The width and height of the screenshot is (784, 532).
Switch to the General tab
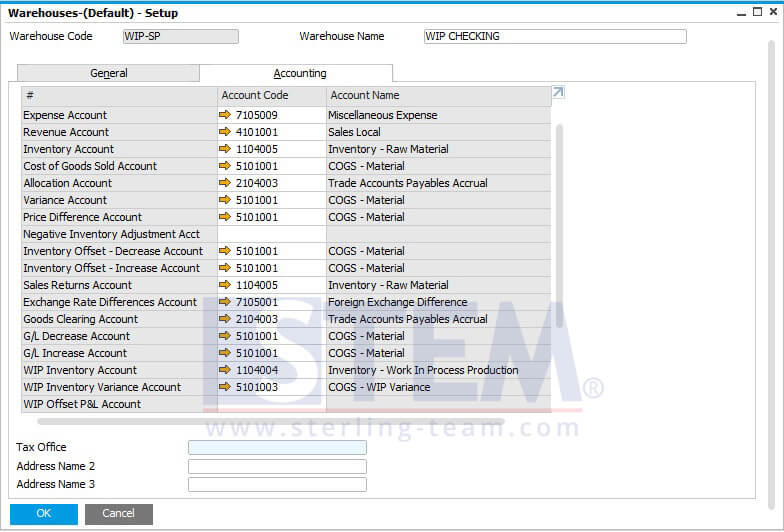click(108, 73)
